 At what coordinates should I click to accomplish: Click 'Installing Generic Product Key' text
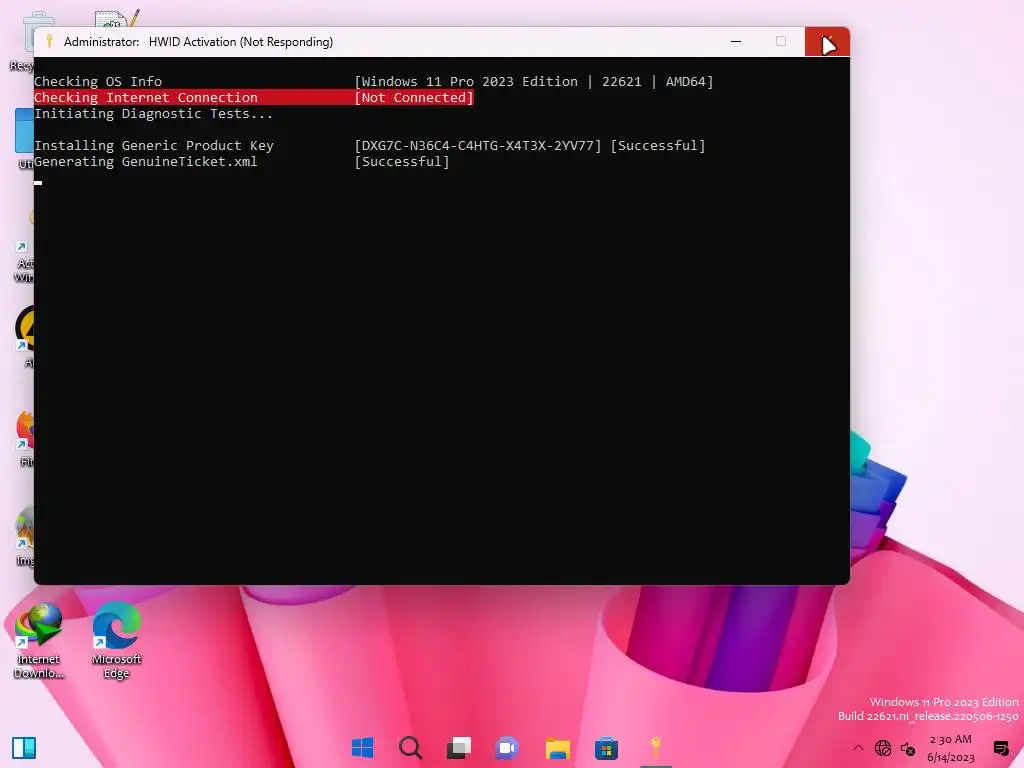153,146
